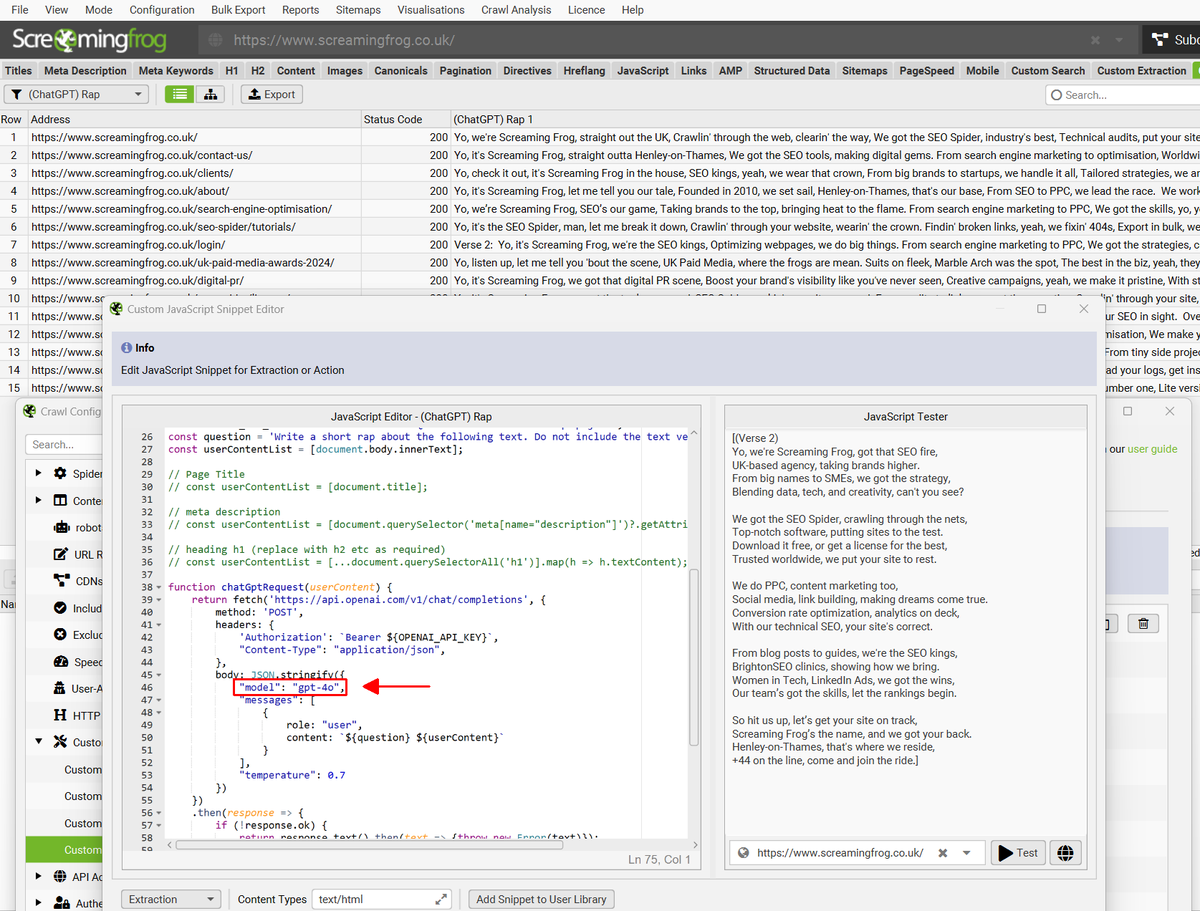Expand the Authentication section

tap(38, 903)
